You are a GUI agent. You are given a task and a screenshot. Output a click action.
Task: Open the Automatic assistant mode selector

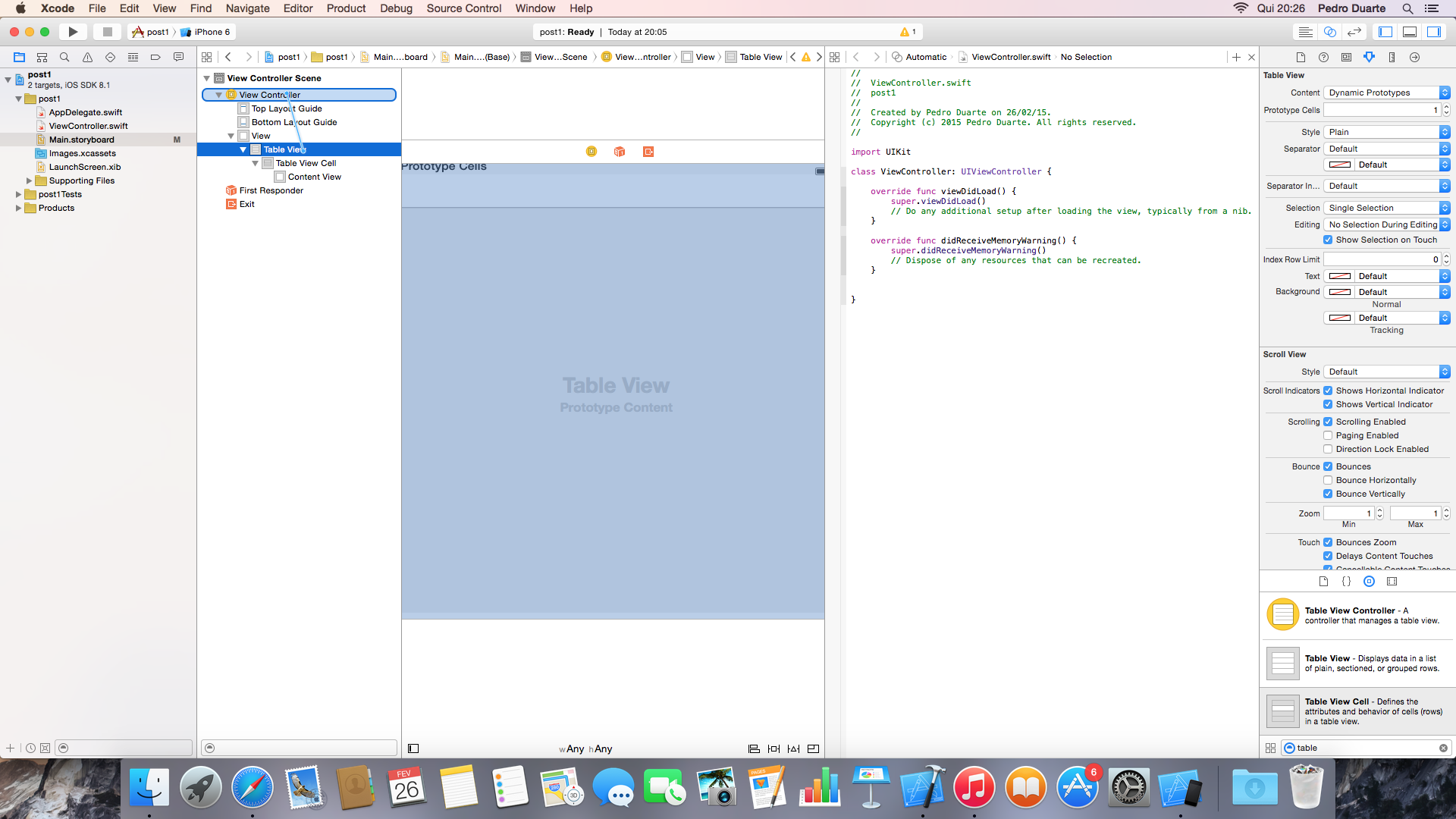tap(920, 57)
